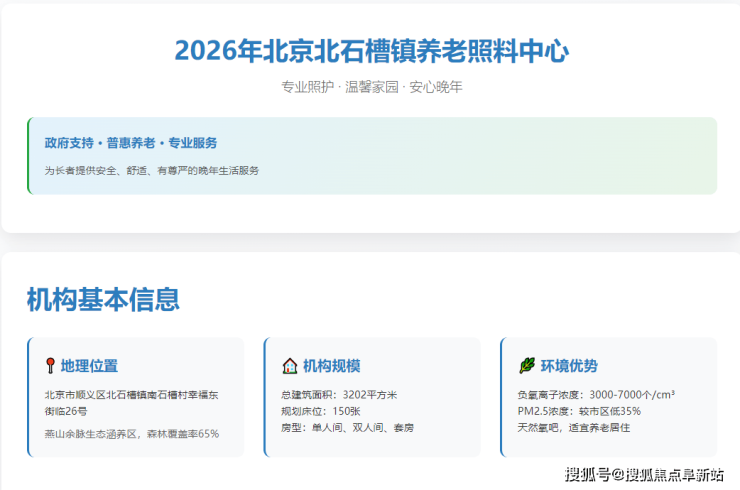Select the 总建筑面积:3202平方米 line

pos(340,395)
